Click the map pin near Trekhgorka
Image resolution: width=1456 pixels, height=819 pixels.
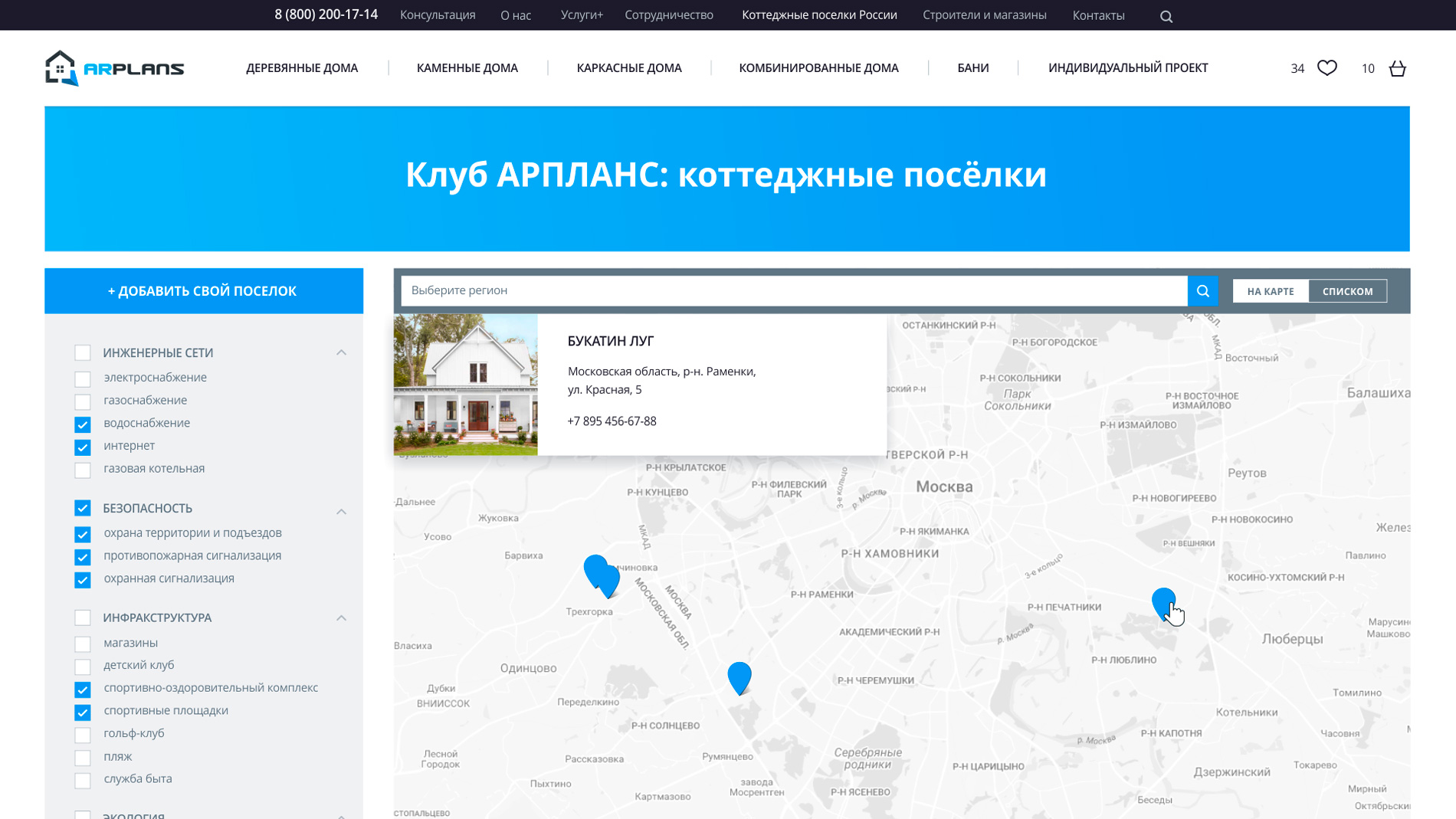(x=600, y=574)
